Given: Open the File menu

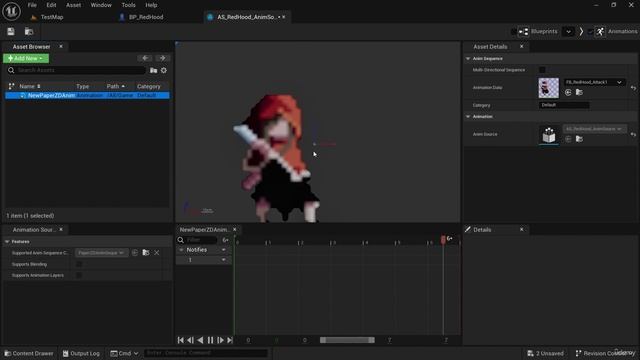Looking at the screenshot, I should (32, 5).
